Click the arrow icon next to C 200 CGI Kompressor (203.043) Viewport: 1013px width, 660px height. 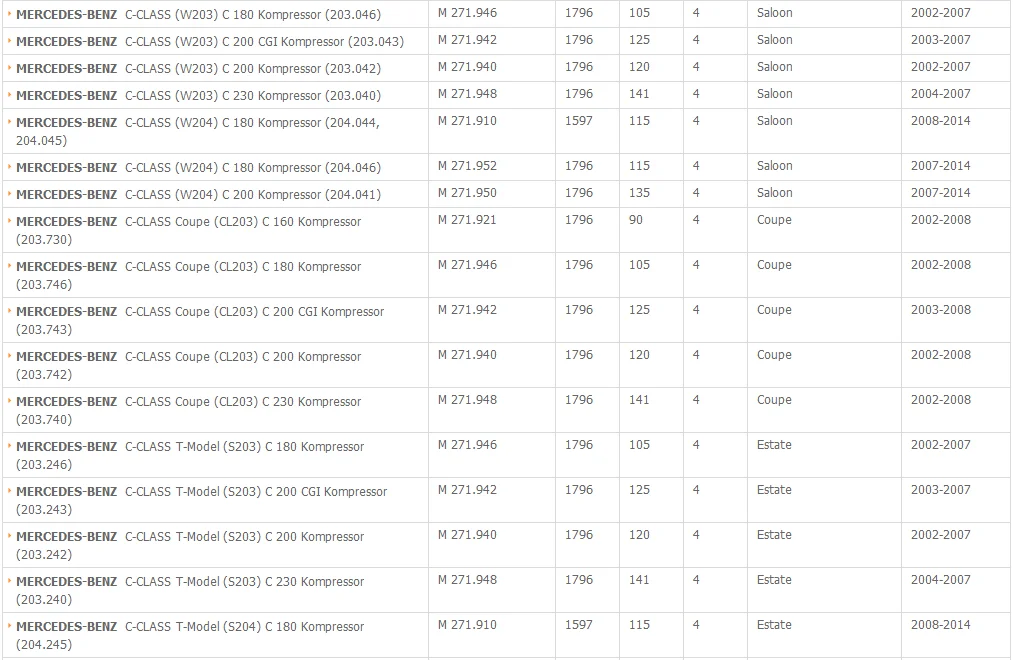click(10, 41)
